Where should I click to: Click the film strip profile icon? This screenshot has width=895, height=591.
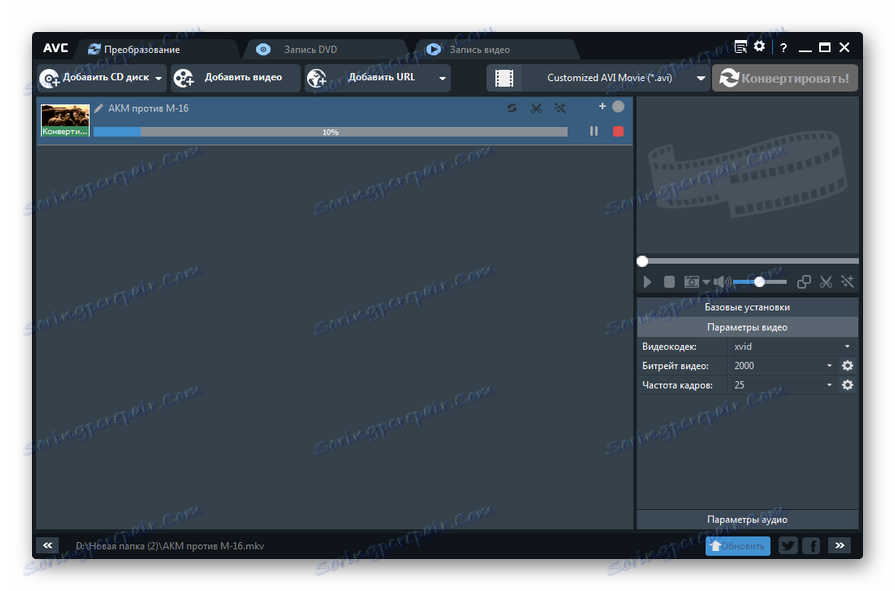504,78
